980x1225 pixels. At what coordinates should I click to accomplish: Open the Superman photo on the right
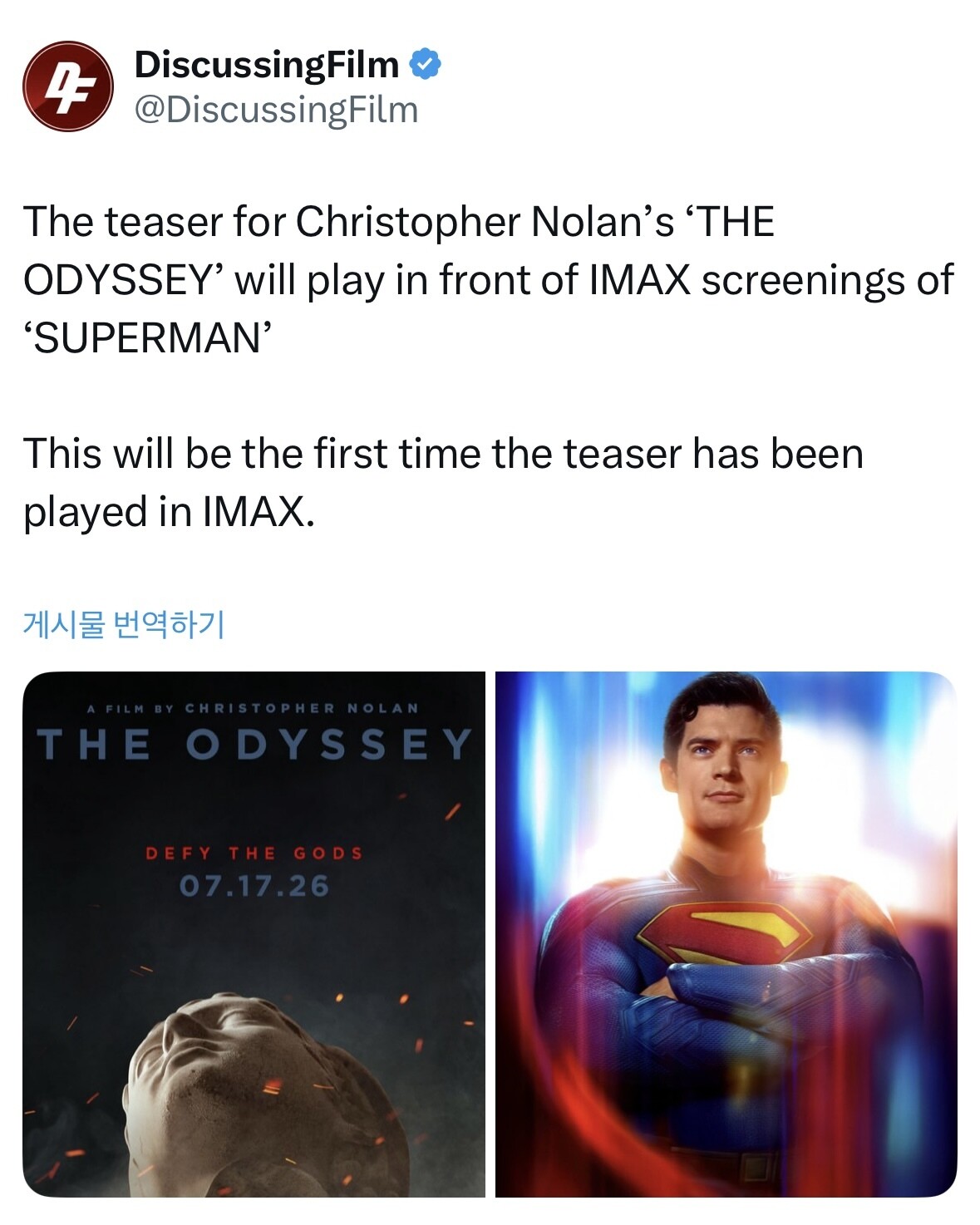(726, 934)
